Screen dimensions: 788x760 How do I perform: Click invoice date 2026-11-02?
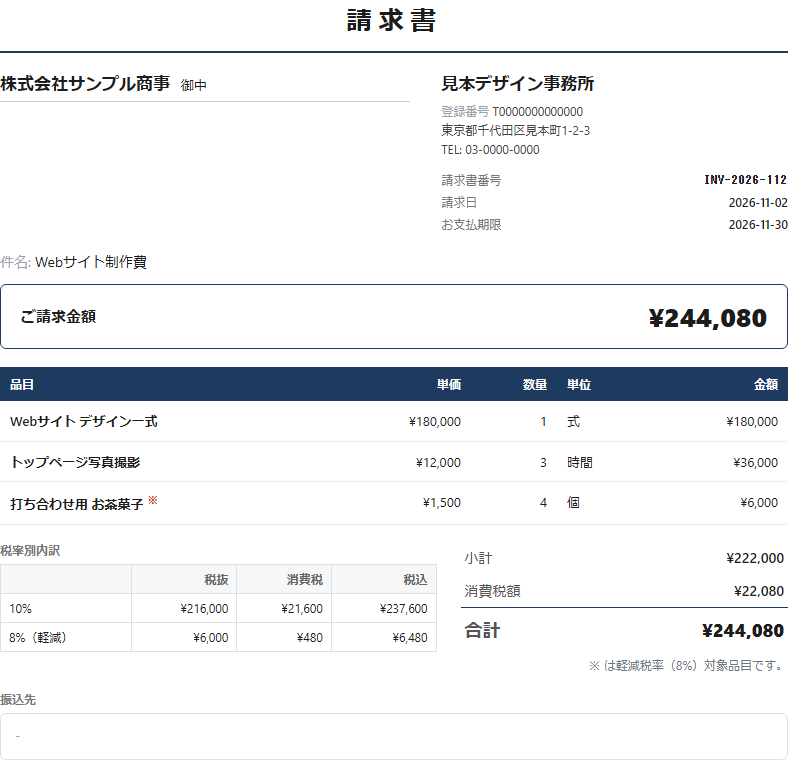[x=757, y=203]
